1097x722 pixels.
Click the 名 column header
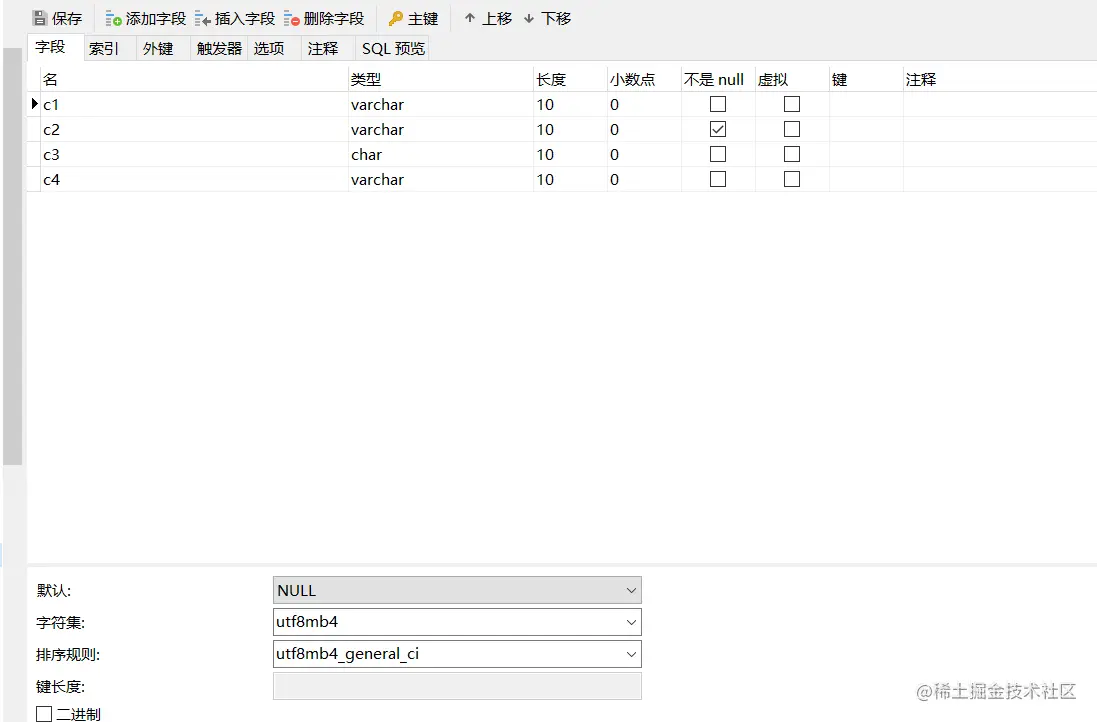[x=194, y=79]
